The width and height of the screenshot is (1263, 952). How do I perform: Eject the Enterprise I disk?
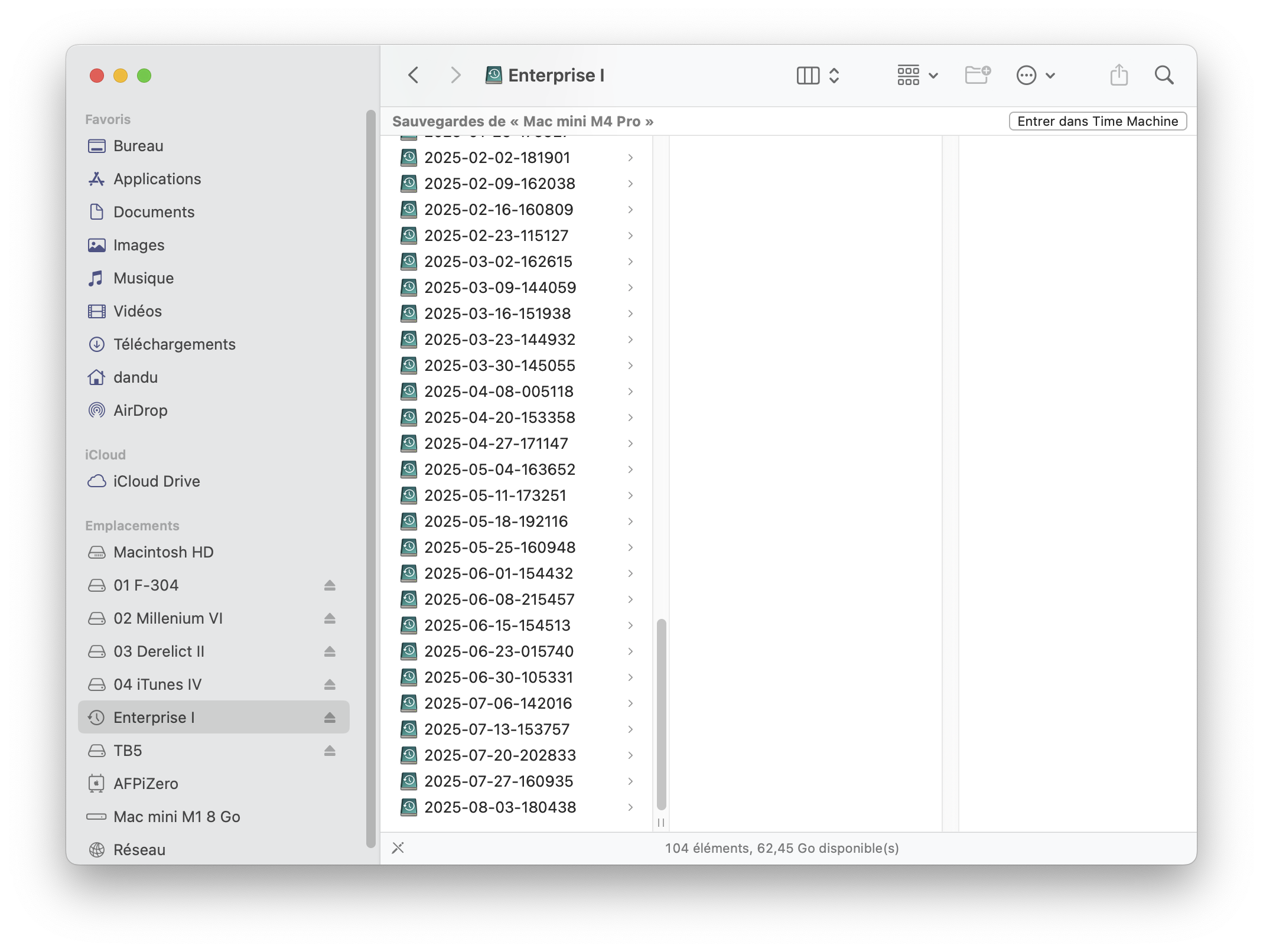point(330,718)
